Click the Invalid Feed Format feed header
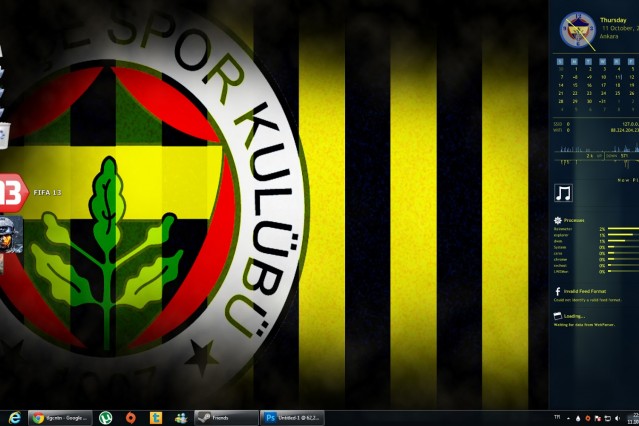Viewport: 639px width, 426px height. pos(585,291)
